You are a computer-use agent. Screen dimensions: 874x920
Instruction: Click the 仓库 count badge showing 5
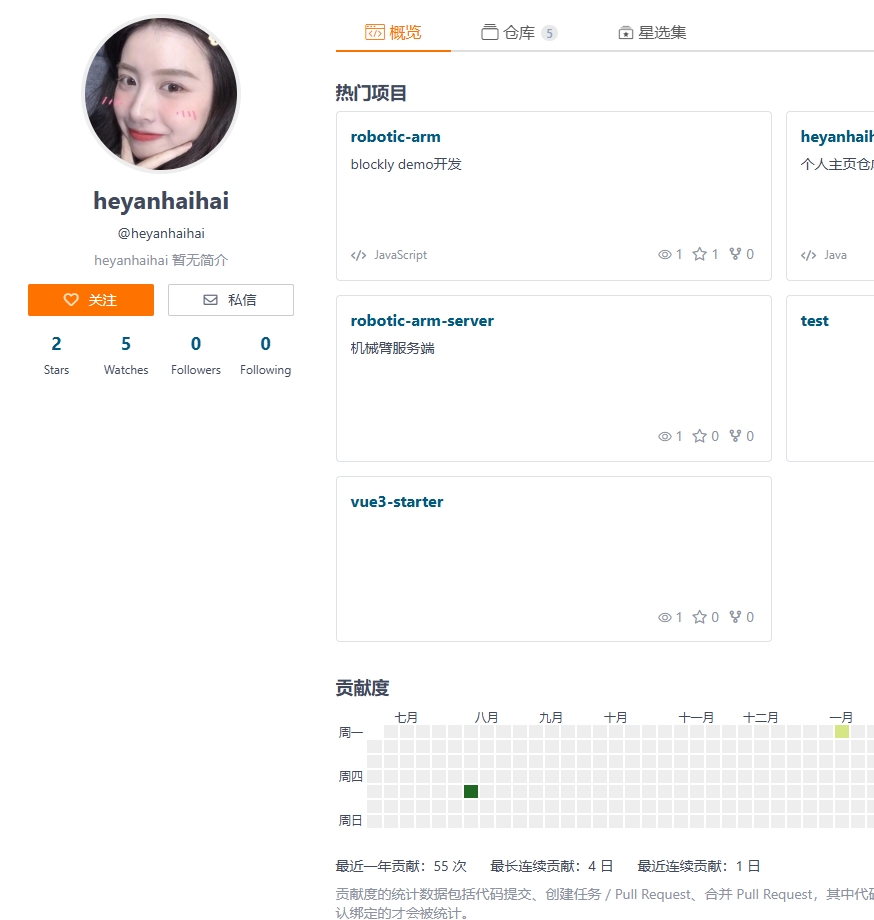pos(549,33)
